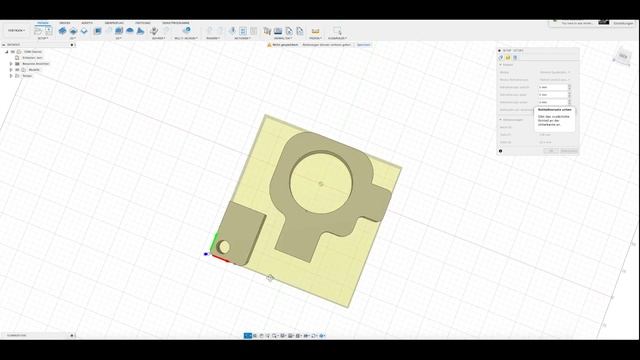This screenshot has height=360, width=640.
Task: Open the tool library from Verwalten
Action: (x=267, y=31)
